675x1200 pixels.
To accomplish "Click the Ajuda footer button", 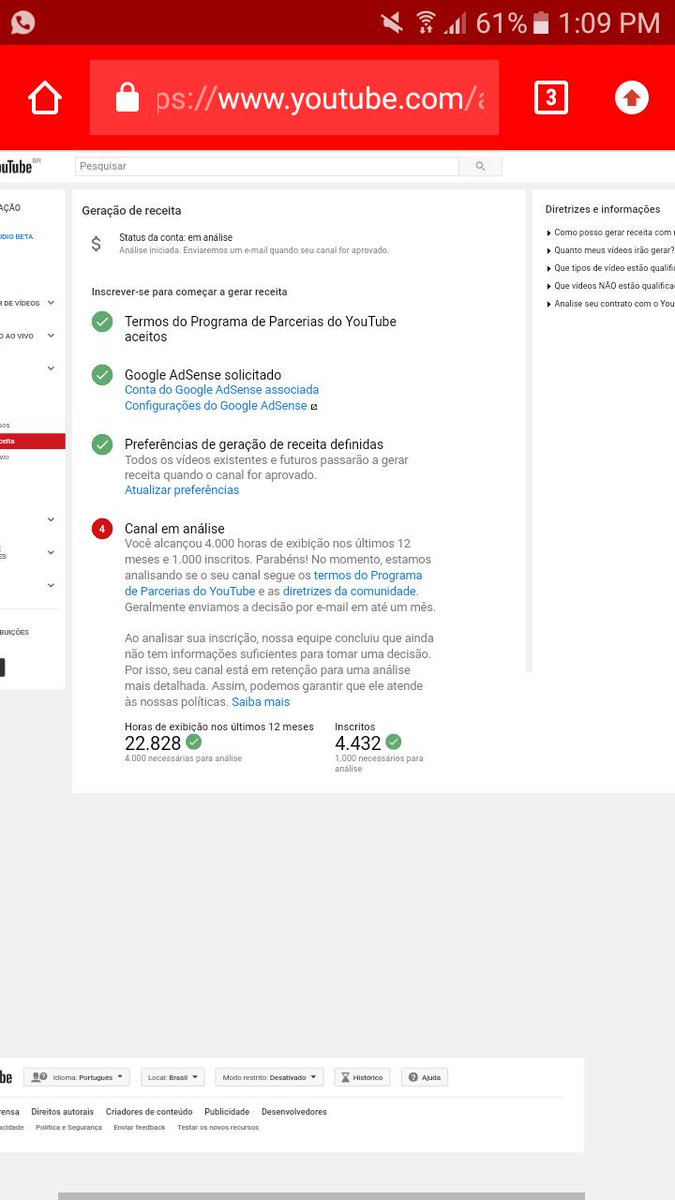I will click(x=424, y=1077).
